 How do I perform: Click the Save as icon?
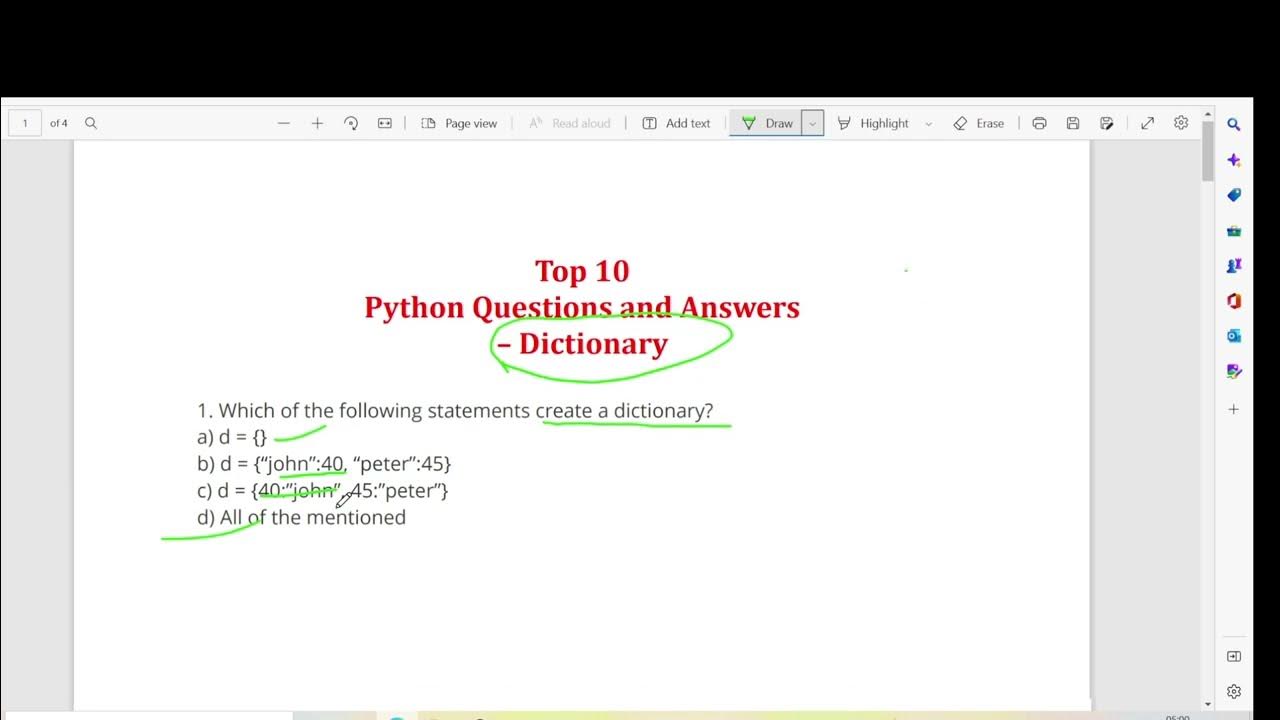[x=1106, y=123]
